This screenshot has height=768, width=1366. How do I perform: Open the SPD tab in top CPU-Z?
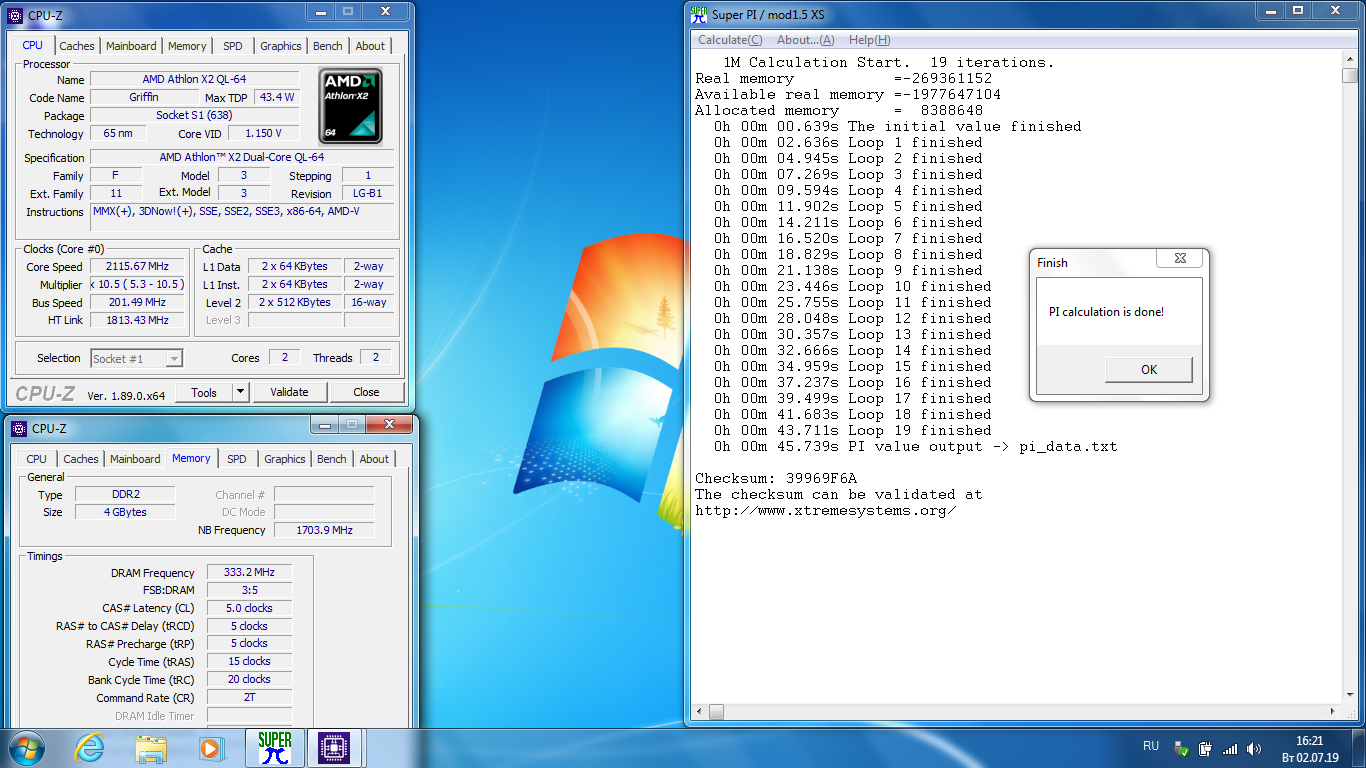pos(232,46)
